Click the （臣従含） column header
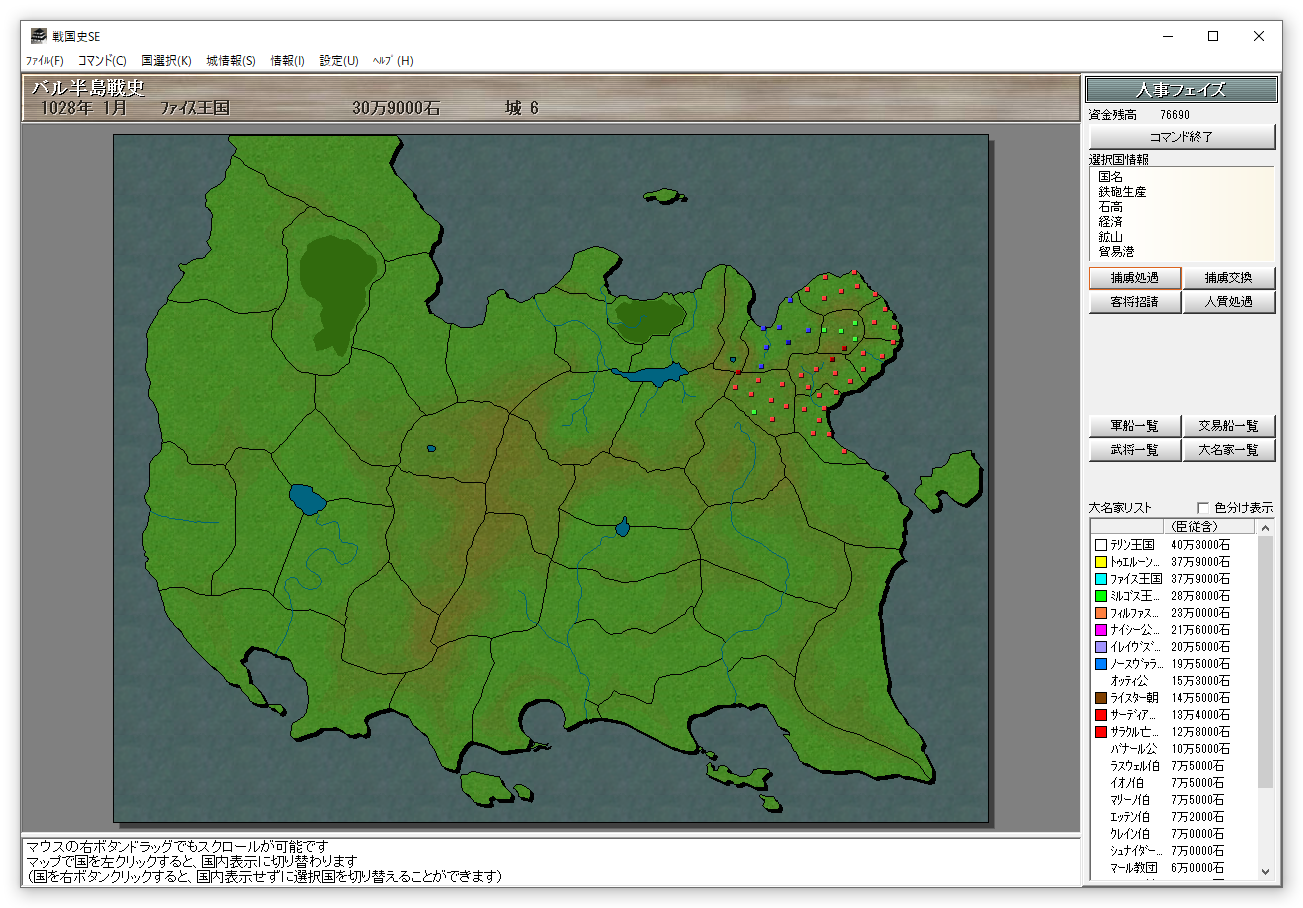 pyautogui.click(x=1193, y=527)
